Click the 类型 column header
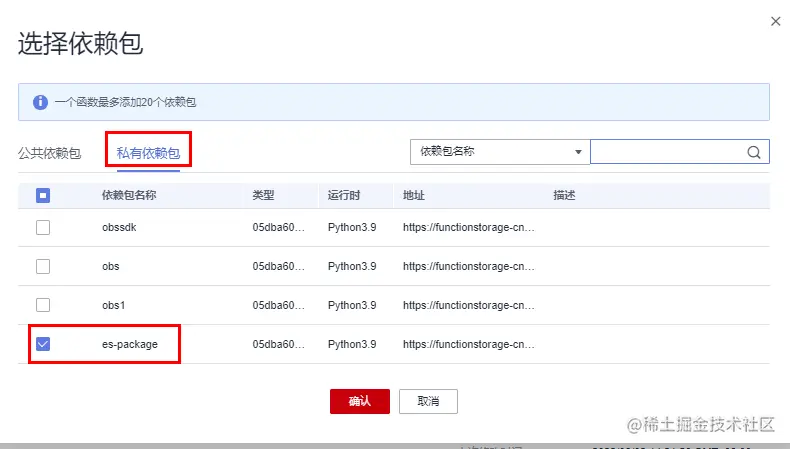Screen dimensions: 790x449 point(263,196)
